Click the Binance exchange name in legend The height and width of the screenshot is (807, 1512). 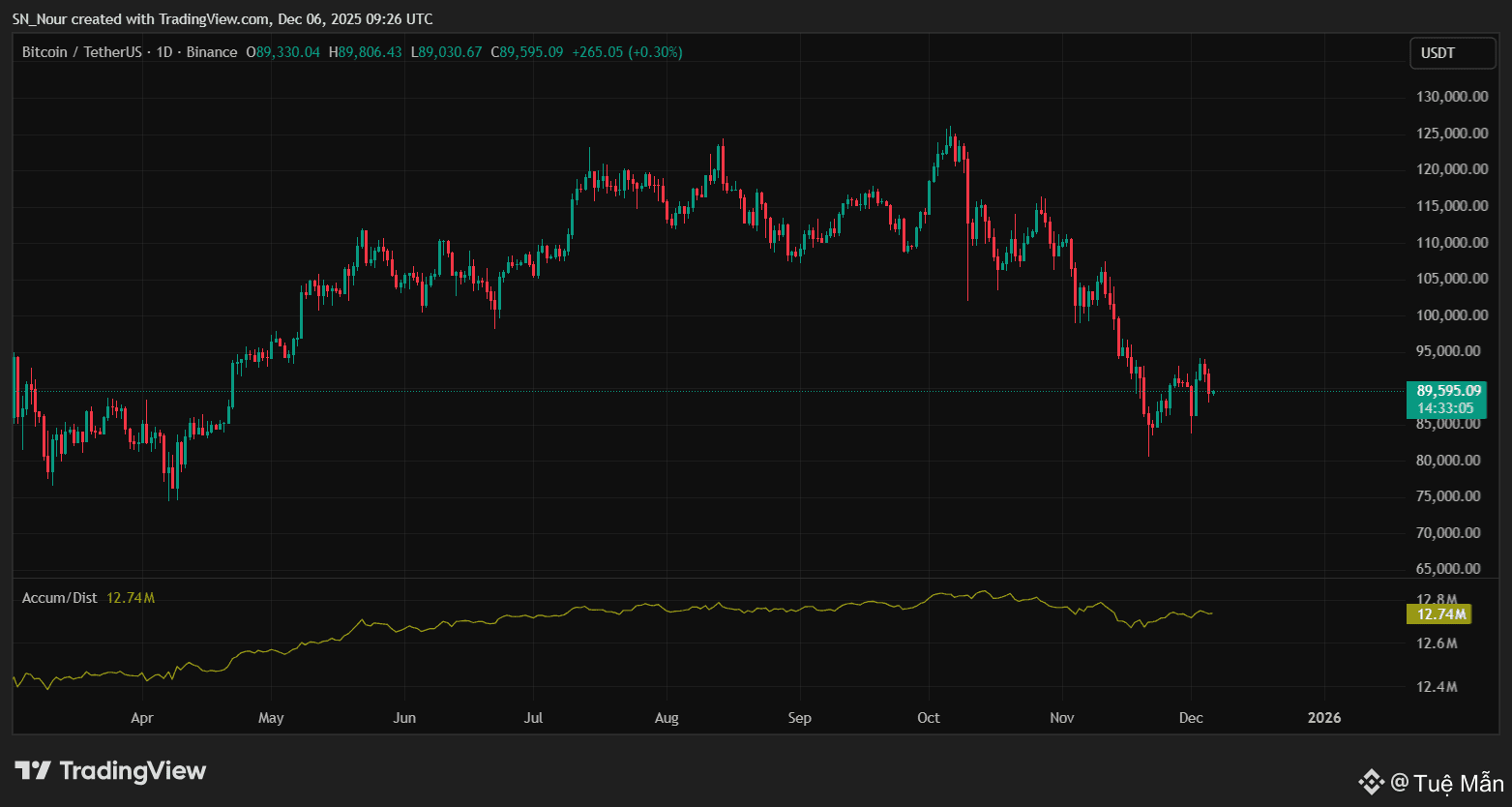[211, 52]
